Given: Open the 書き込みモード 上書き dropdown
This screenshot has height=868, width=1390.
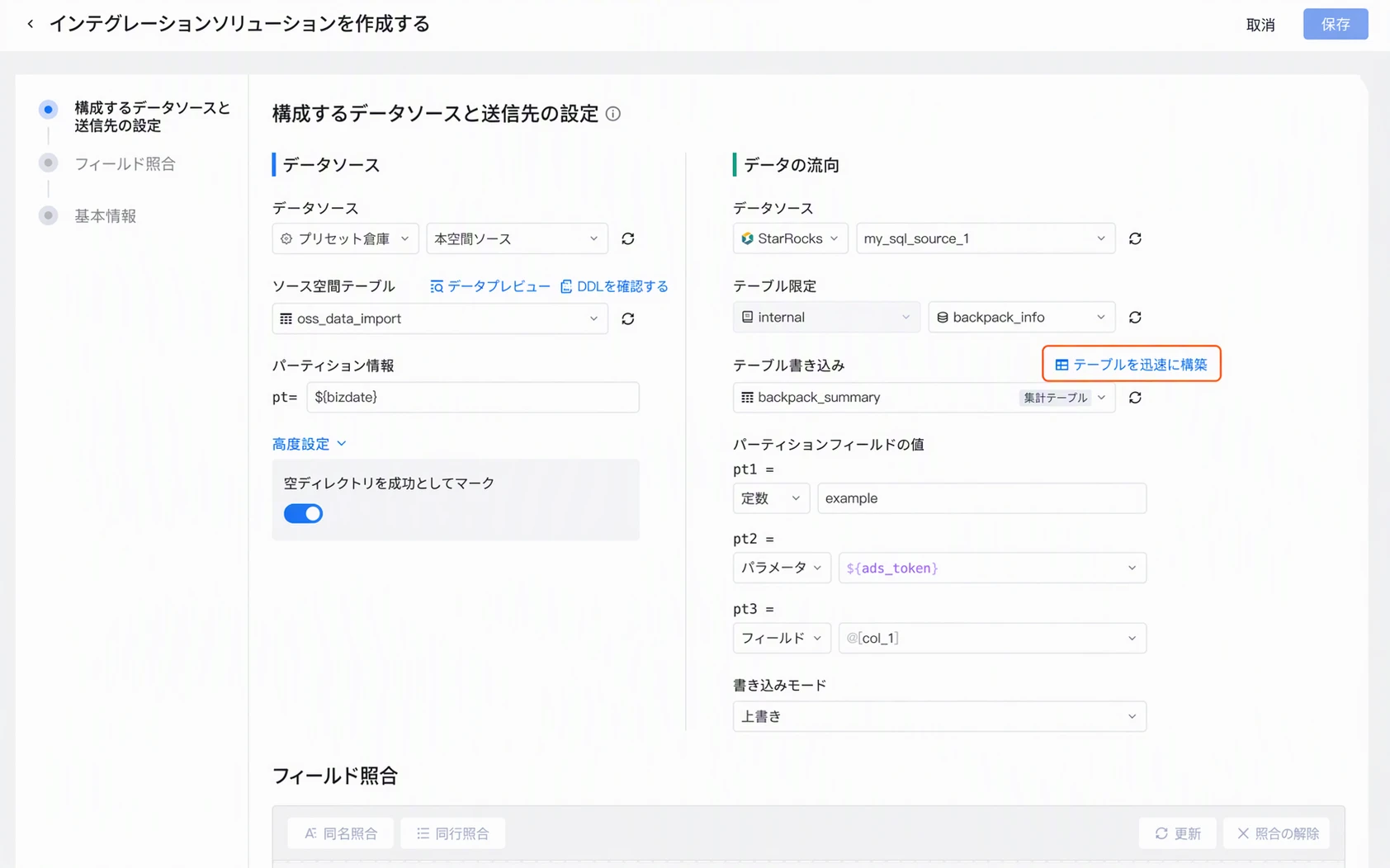Looking at the screenshot, I should (939, 716).
